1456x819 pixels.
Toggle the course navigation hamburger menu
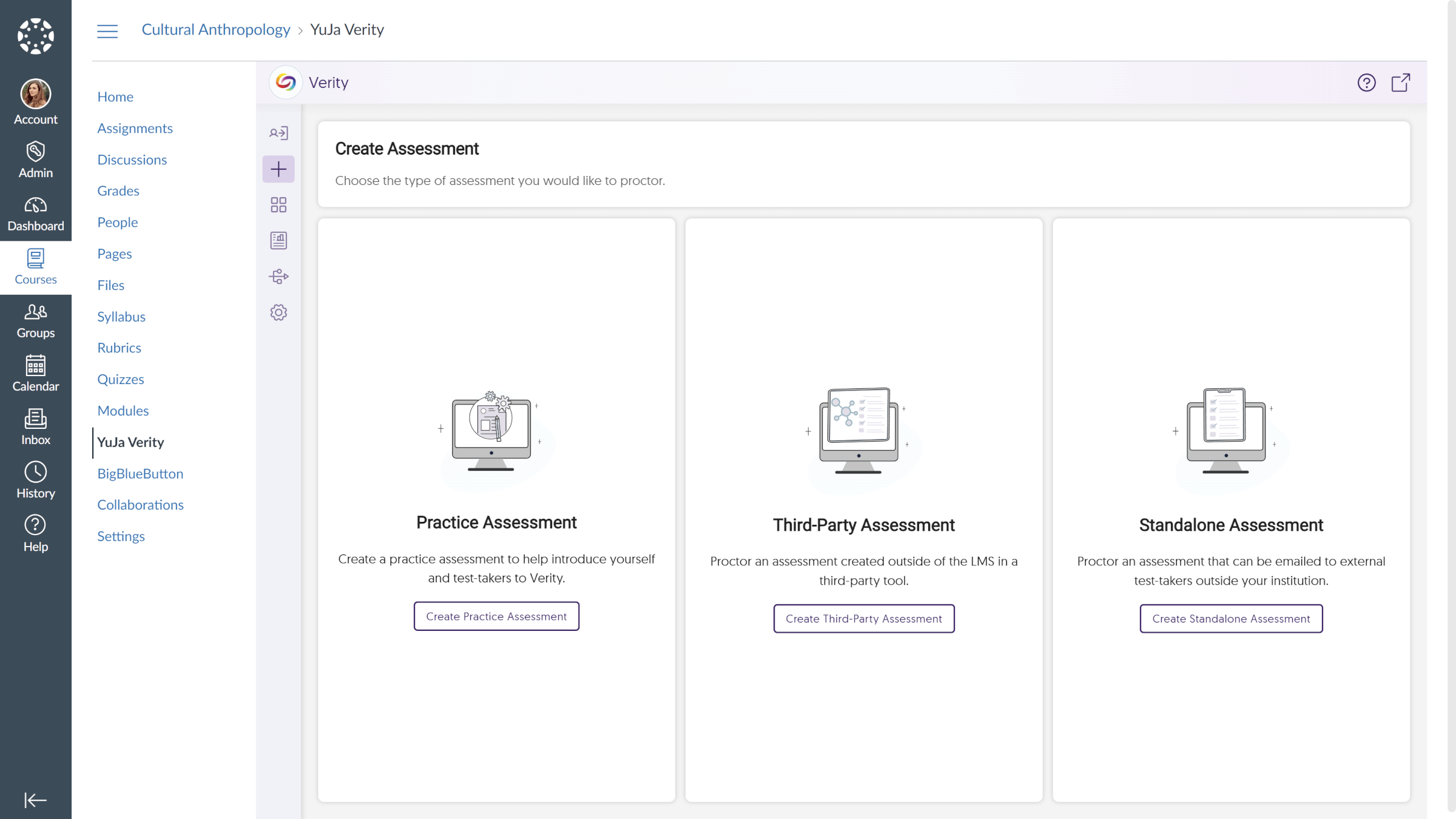click(x=107, y=31)
